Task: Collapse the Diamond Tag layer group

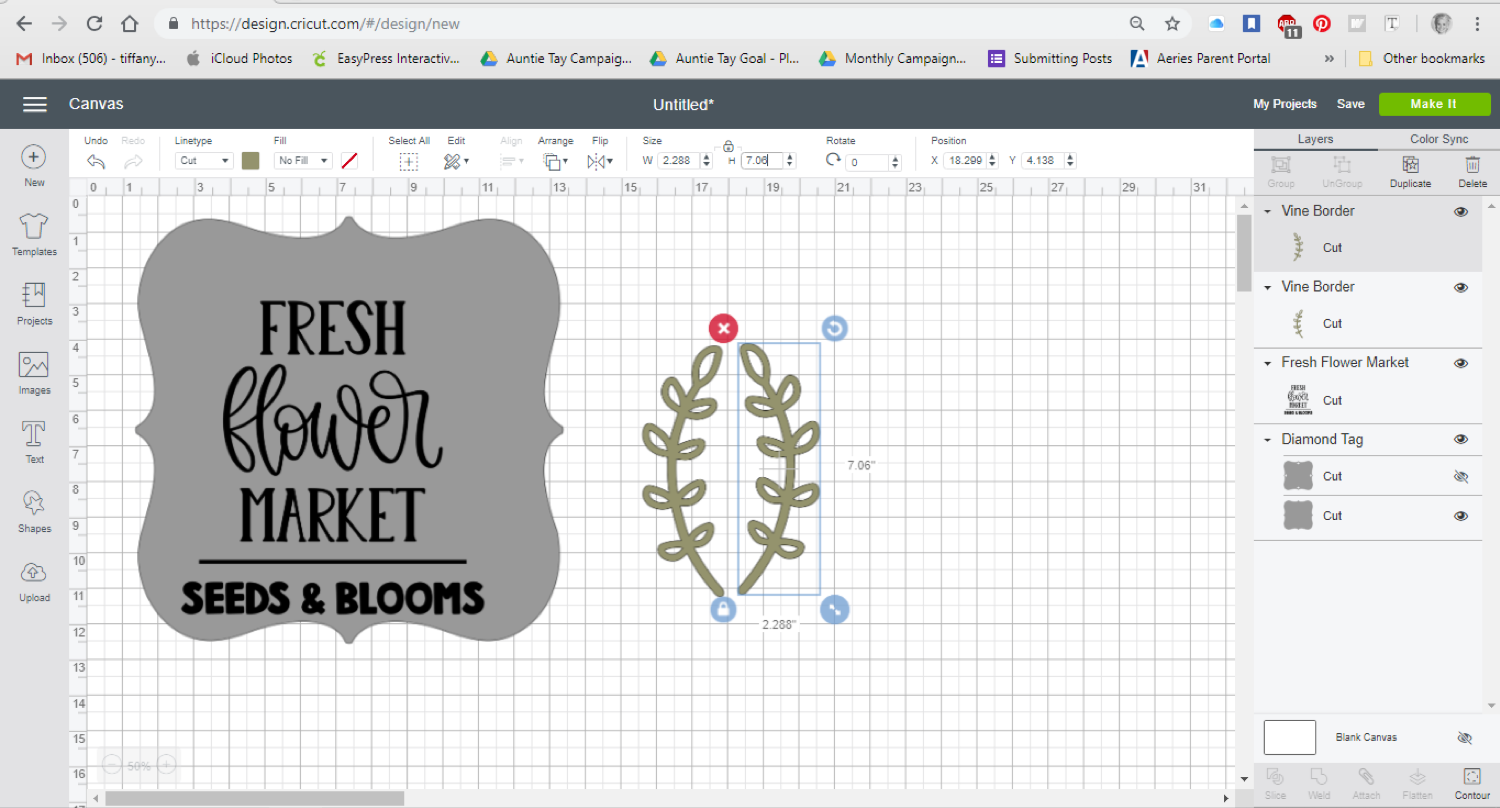Action: coord(1268,440)
